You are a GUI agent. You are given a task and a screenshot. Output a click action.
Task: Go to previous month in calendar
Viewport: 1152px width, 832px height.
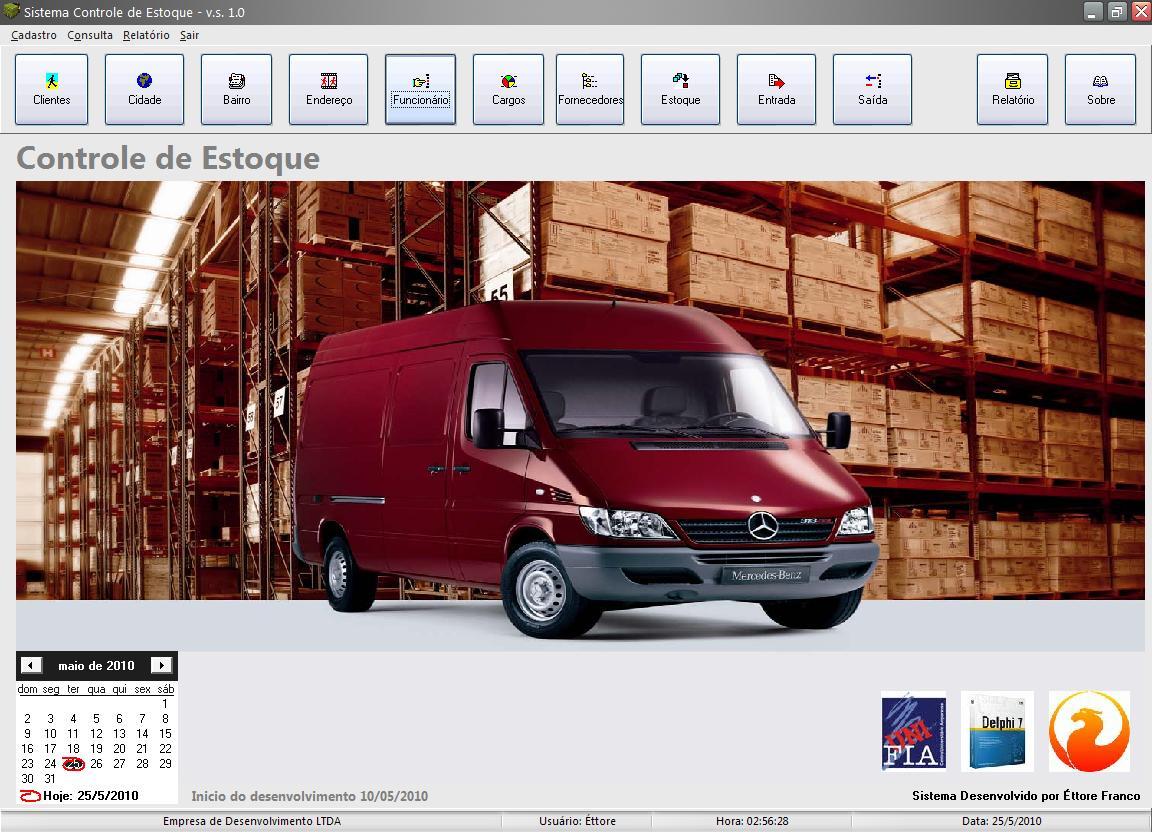(30, 665)
